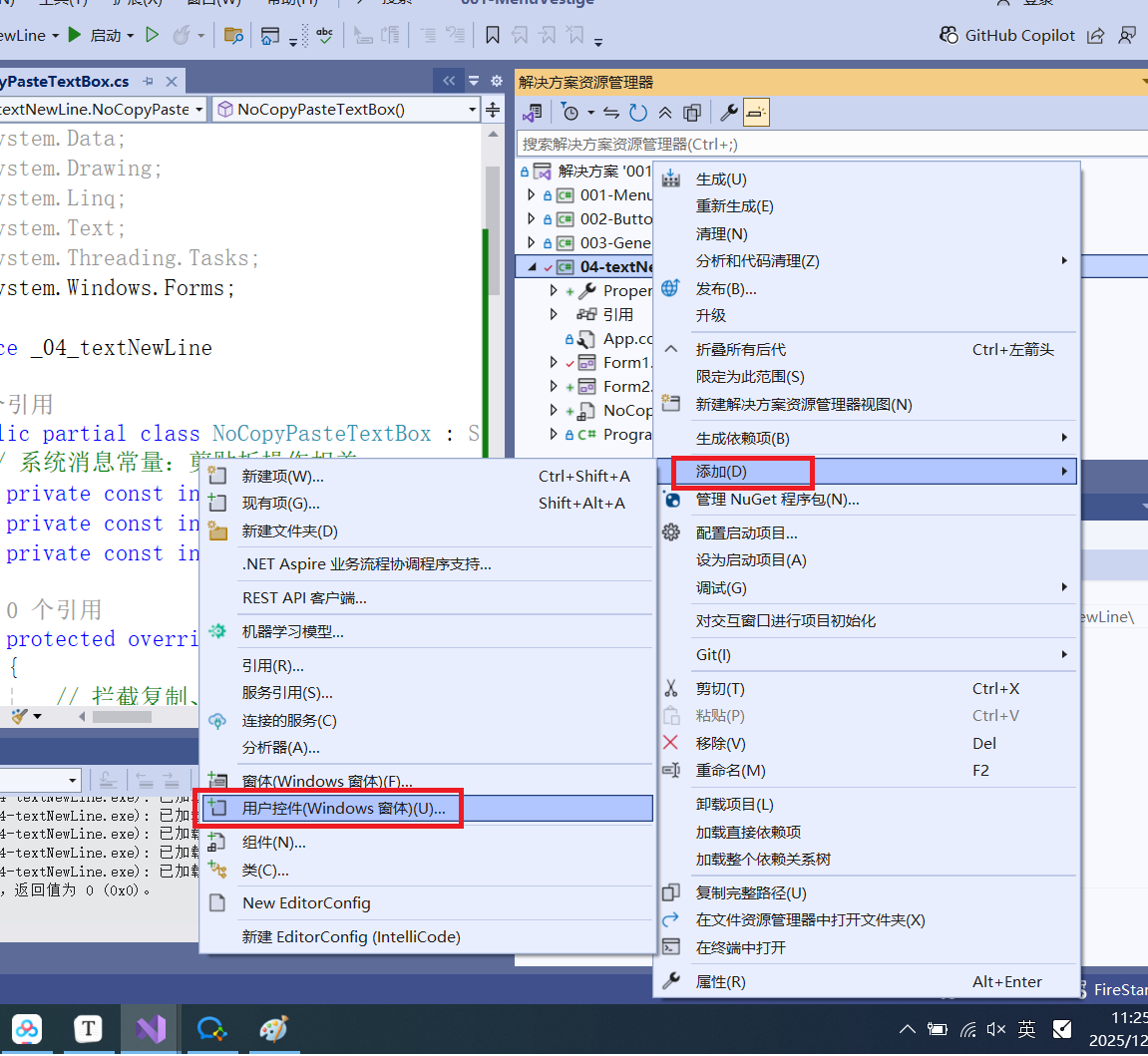This screenshot has width=1148, height=1056.
Task: Click Solution Explorer refresh icon
Action: point(638,113)
